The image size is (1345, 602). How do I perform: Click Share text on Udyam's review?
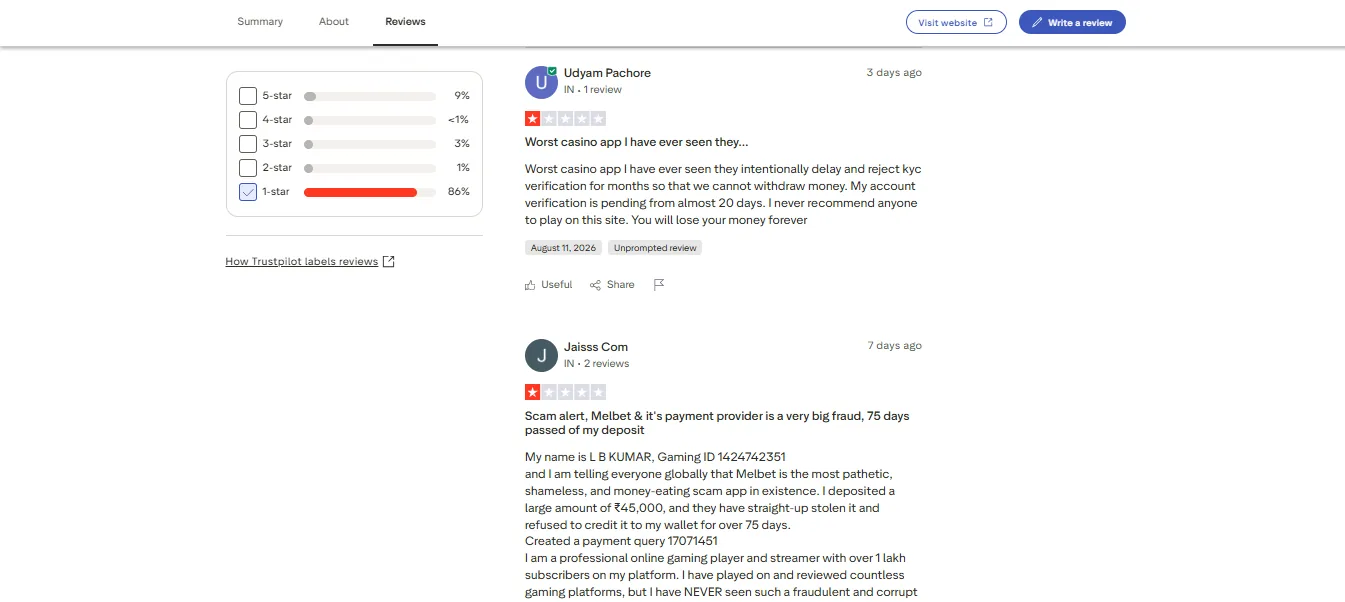[621, 285]
